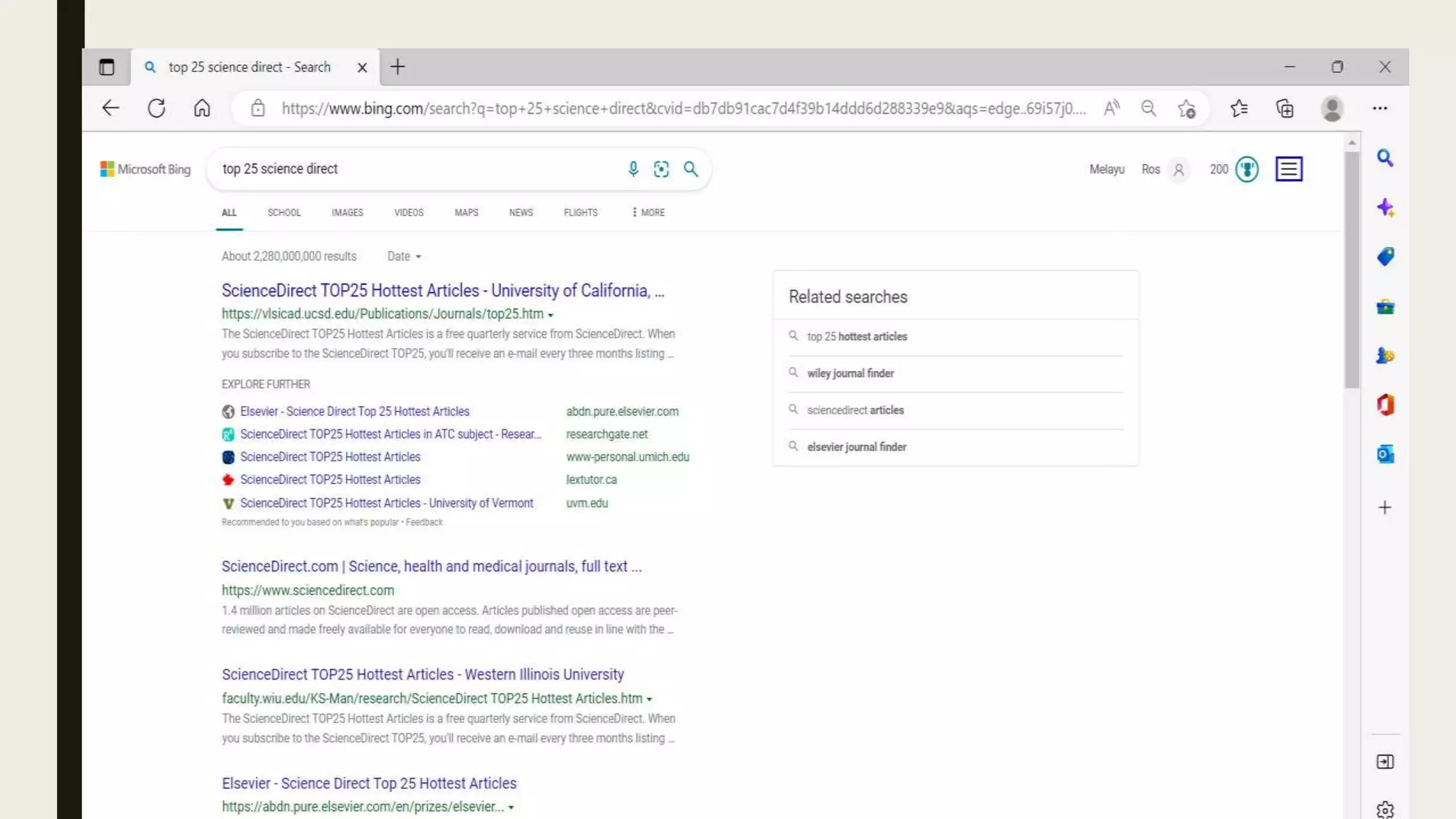Switch to the NEWS tab
This screenshot has height=819, width=1456.
tap(520, 213)
